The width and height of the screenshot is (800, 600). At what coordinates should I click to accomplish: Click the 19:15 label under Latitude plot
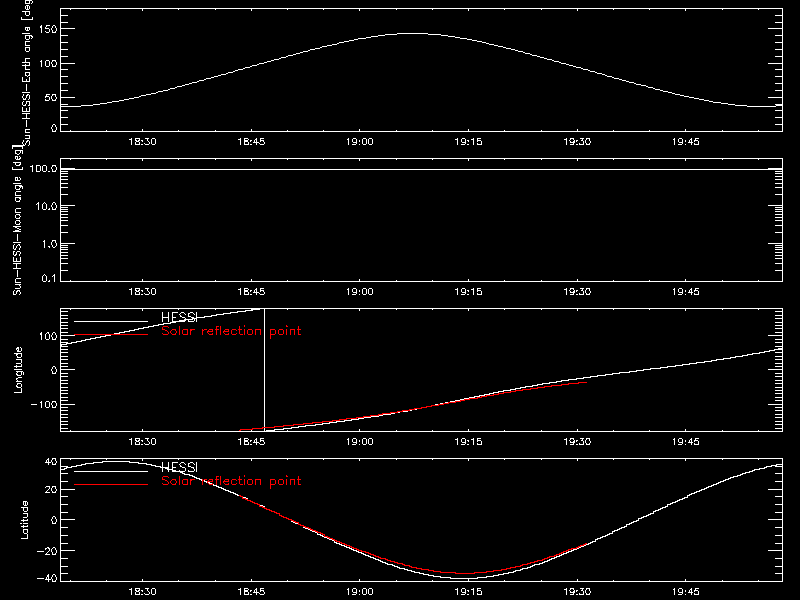click(468, 592)
